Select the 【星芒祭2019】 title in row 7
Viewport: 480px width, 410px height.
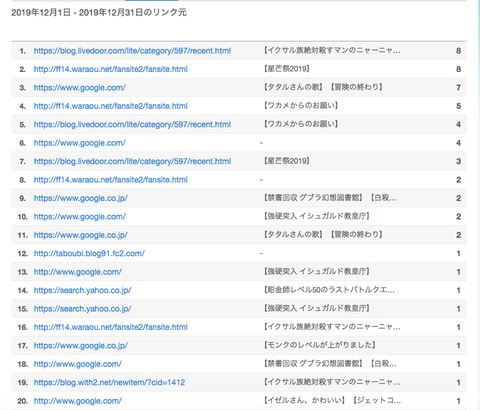tap(287, 161)
